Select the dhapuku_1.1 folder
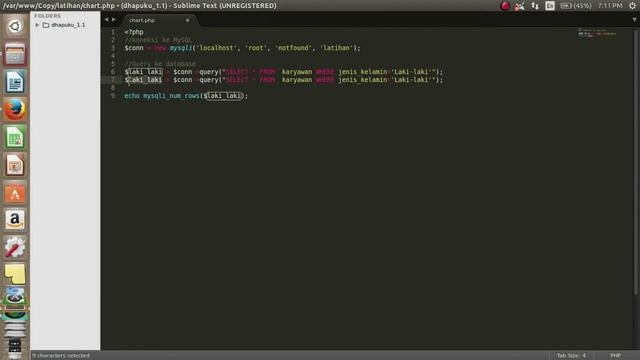 68,25
